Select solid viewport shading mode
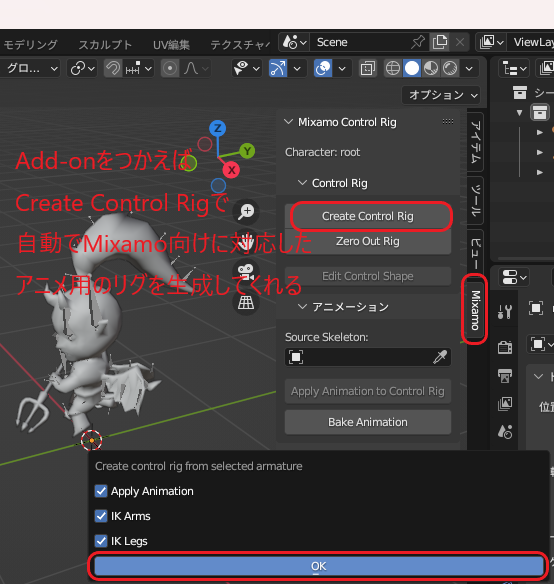 pos(412,69)
